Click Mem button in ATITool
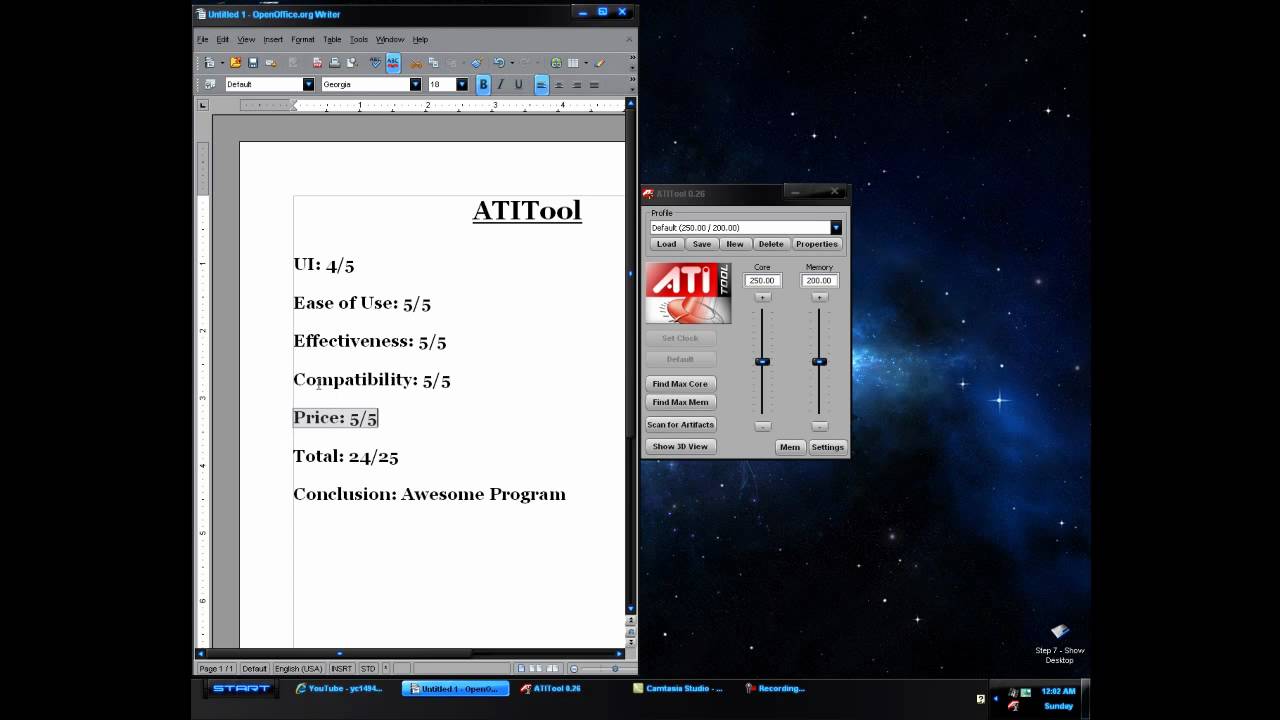This screenshot has width=1280, height=720. click(x=790, y=447)
